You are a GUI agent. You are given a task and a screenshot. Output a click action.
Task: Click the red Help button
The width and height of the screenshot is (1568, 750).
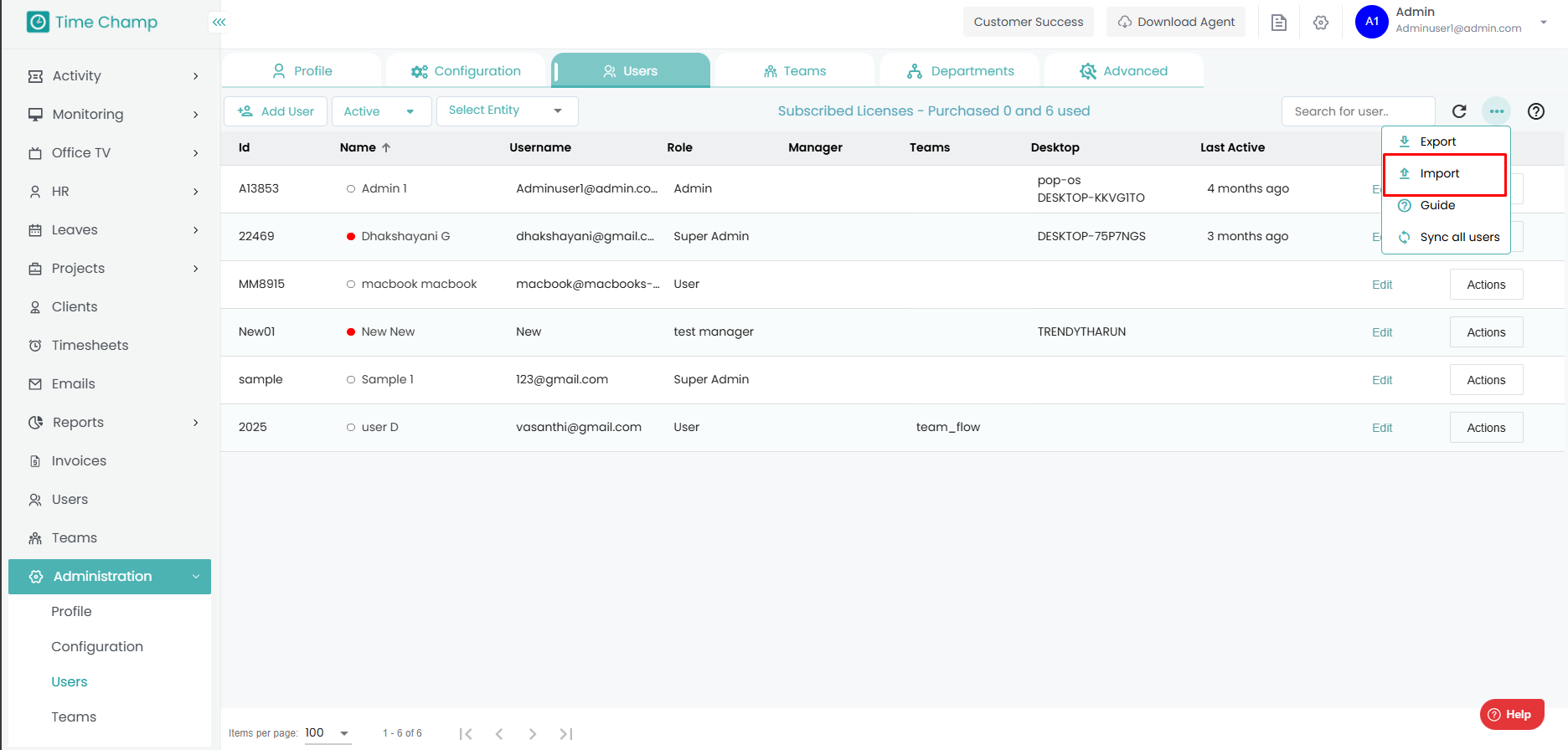pos(1511,714)
